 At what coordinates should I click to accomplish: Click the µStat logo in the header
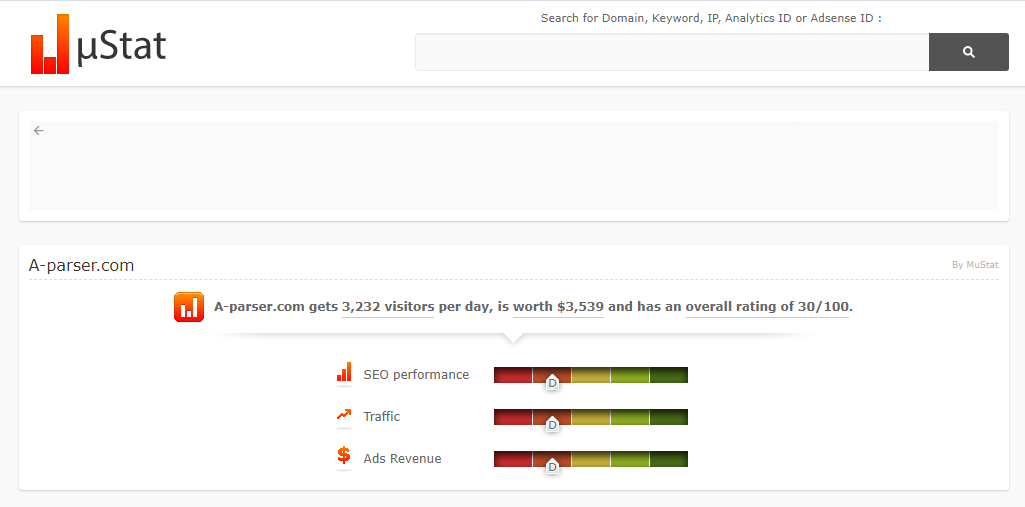(x=98, y=45)
